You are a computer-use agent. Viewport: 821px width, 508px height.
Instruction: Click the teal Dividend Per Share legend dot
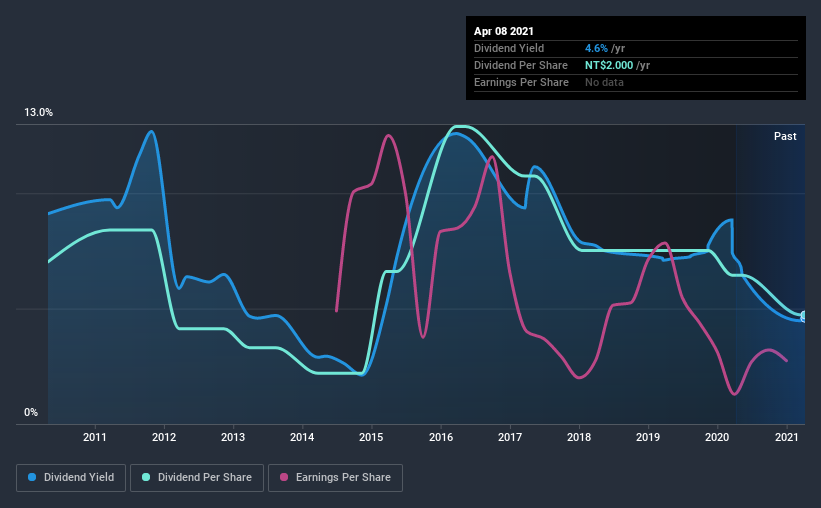[x=146, y=477]
